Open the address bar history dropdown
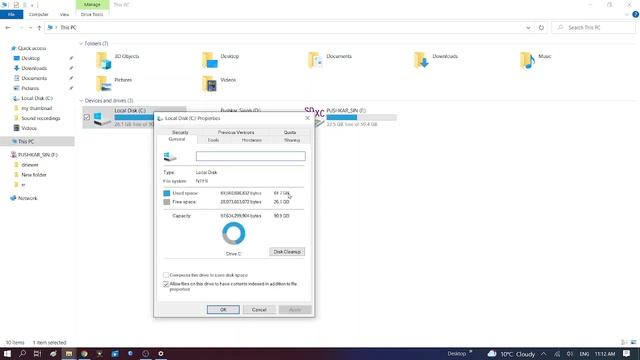Image resolution: width=640 pixels, height=360 pixels. [528, 28]
